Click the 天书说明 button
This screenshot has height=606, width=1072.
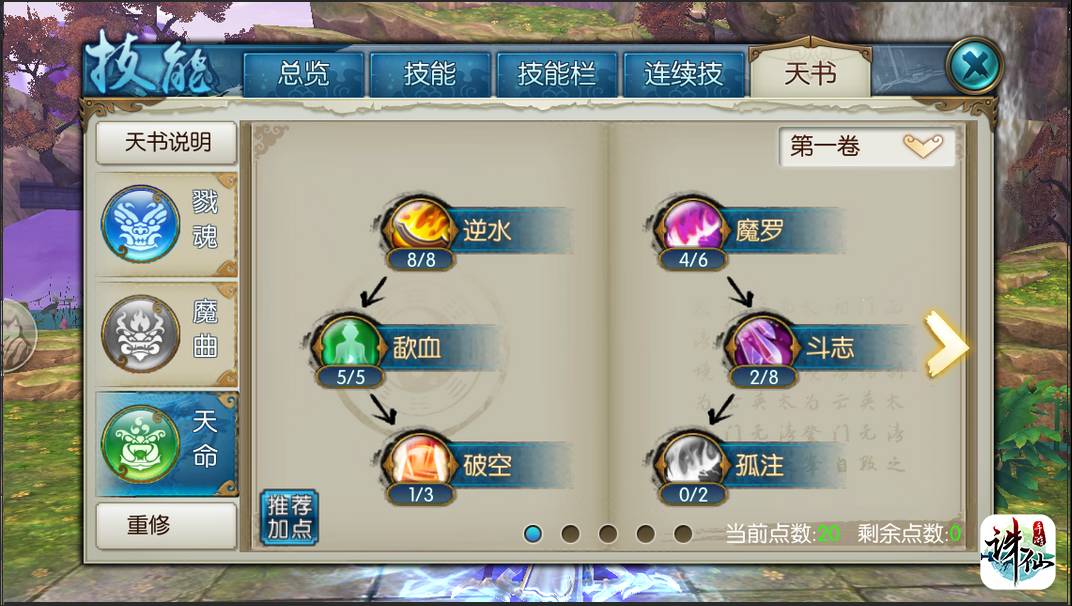[x=167, y=142]
